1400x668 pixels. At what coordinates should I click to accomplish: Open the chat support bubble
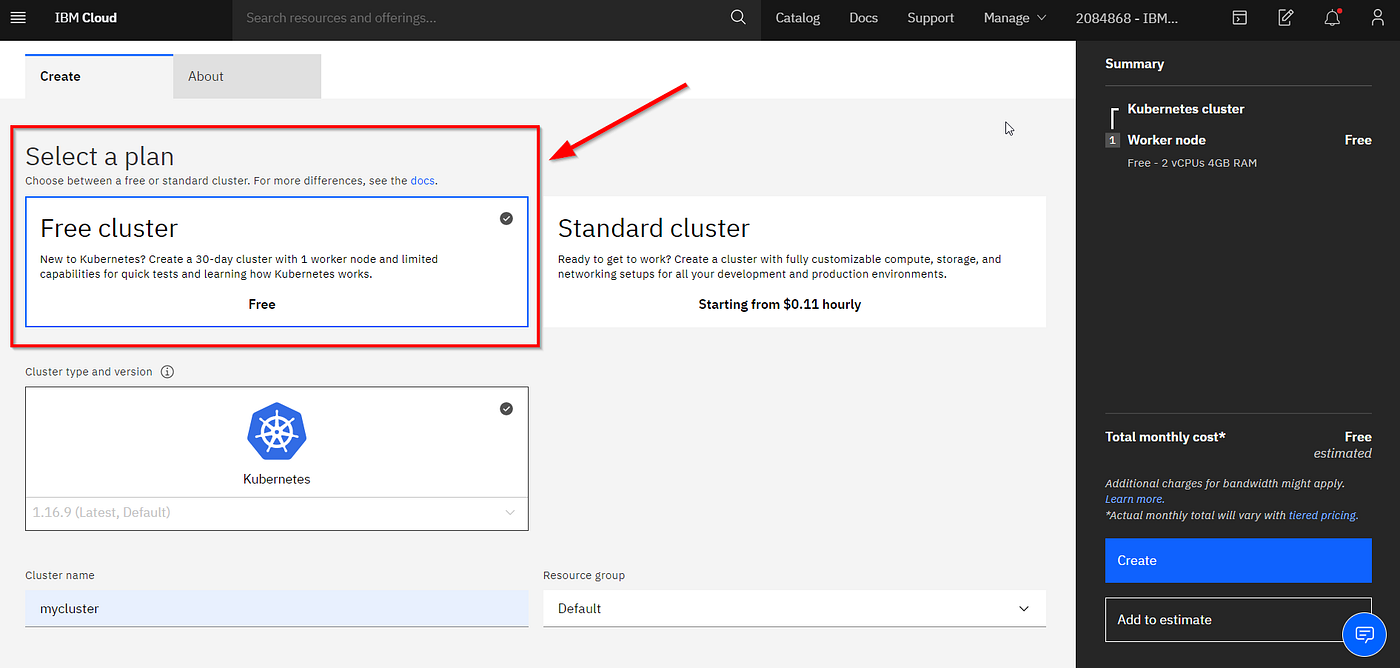tap(1364, 634)
